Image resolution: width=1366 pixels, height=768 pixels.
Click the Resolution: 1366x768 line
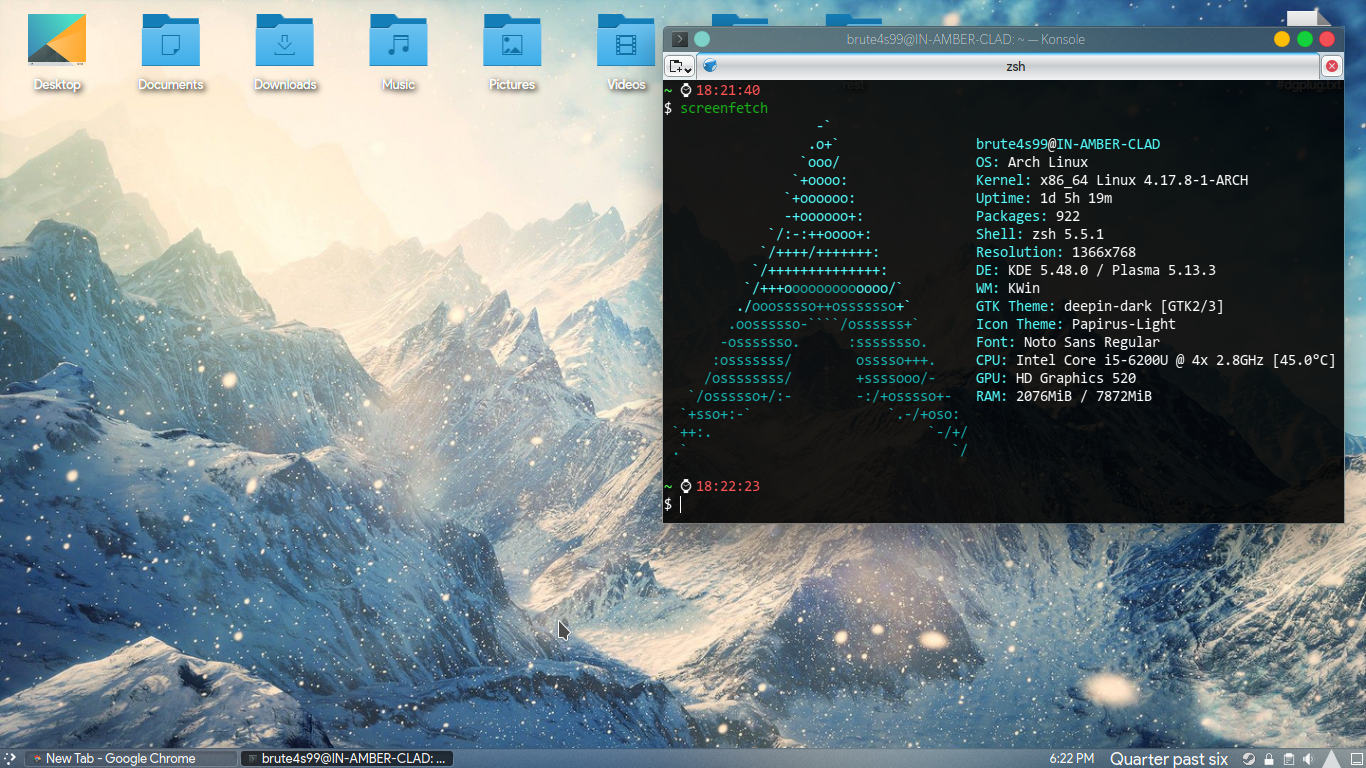click(1056, 252)
